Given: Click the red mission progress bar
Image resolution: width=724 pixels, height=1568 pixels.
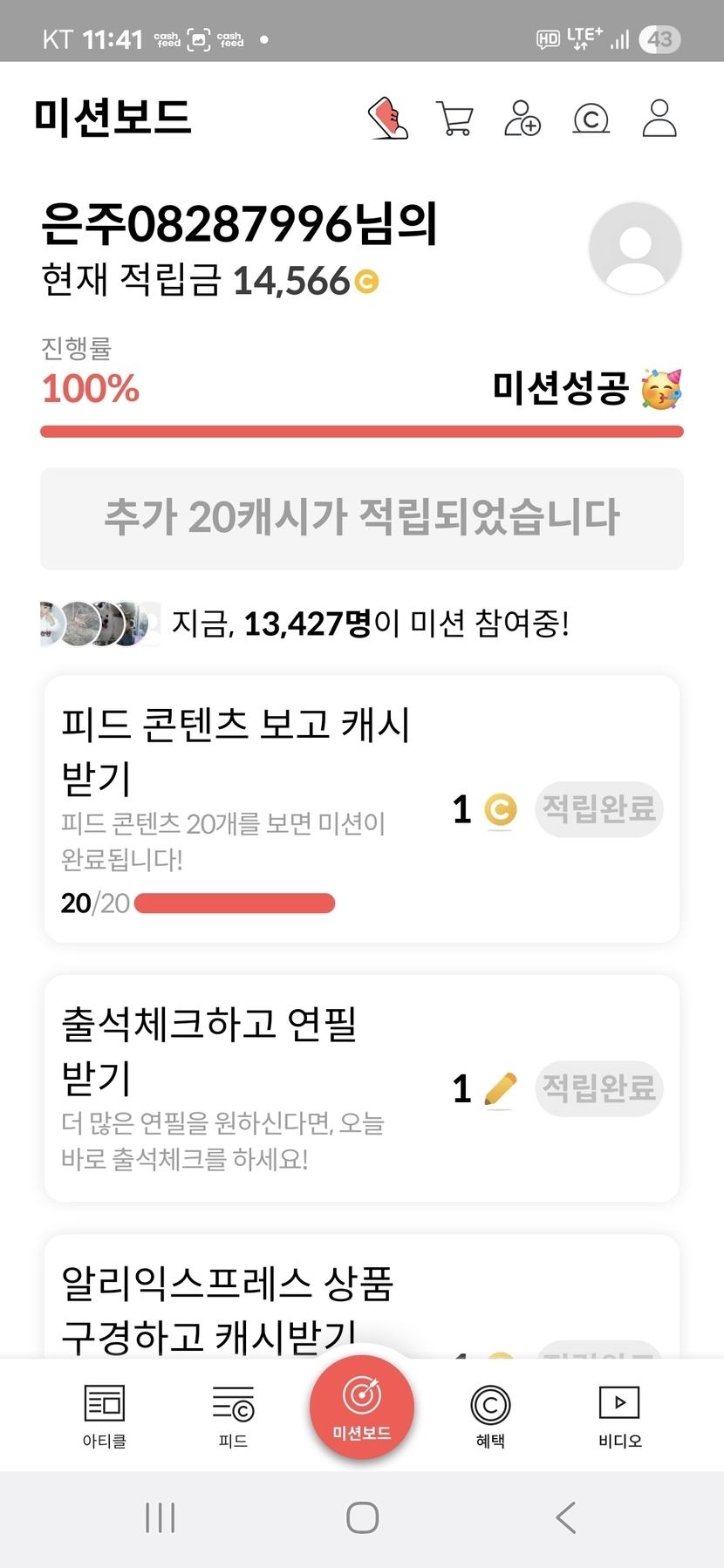Looking at the screenshot, I should pos(362,431).
